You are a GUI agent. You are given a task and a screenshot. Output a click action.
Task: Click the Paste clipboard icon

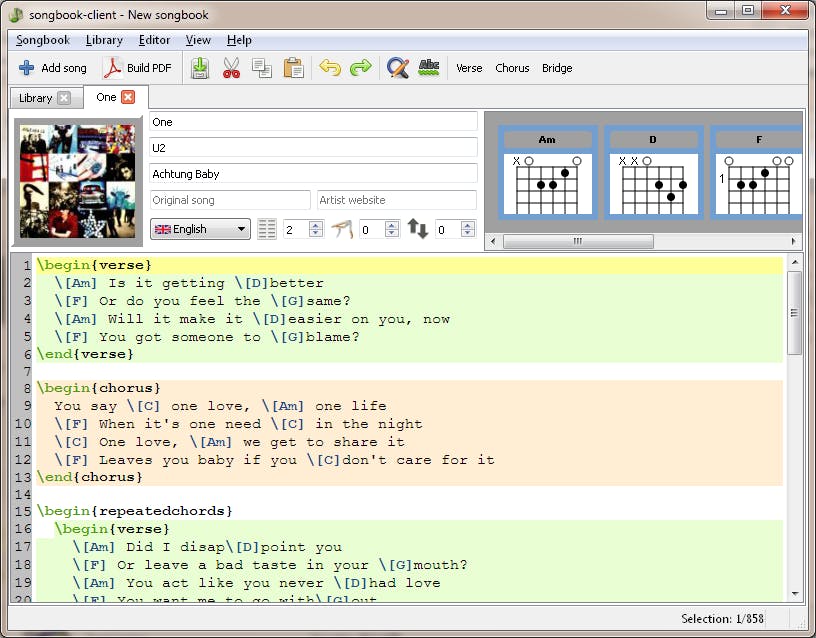pos(293,68)
